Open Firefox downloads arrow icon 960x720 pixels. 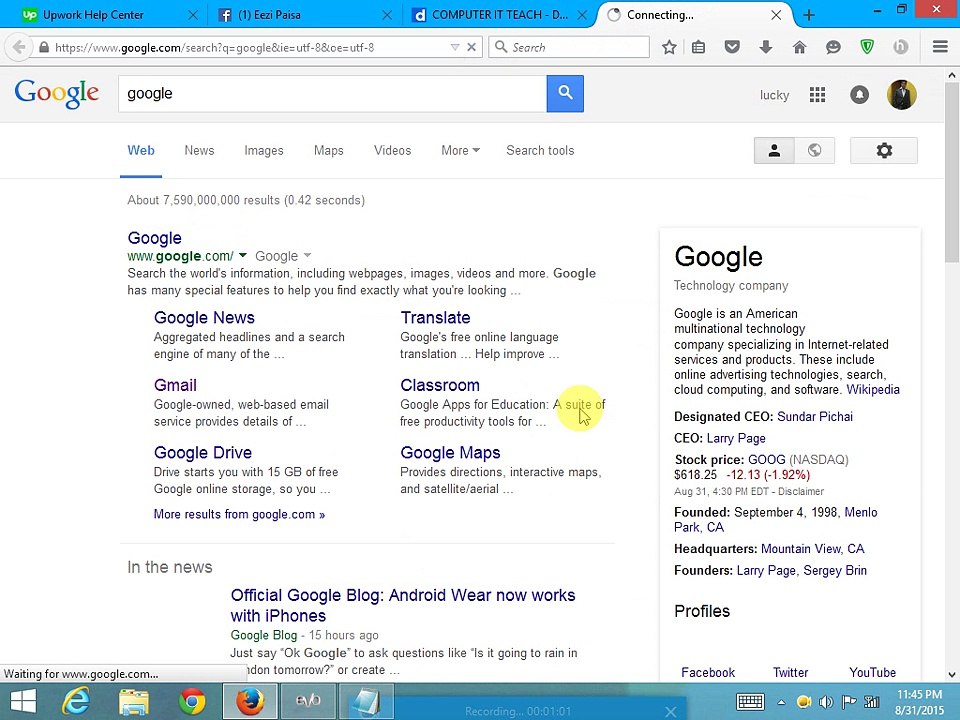(765, 47)
